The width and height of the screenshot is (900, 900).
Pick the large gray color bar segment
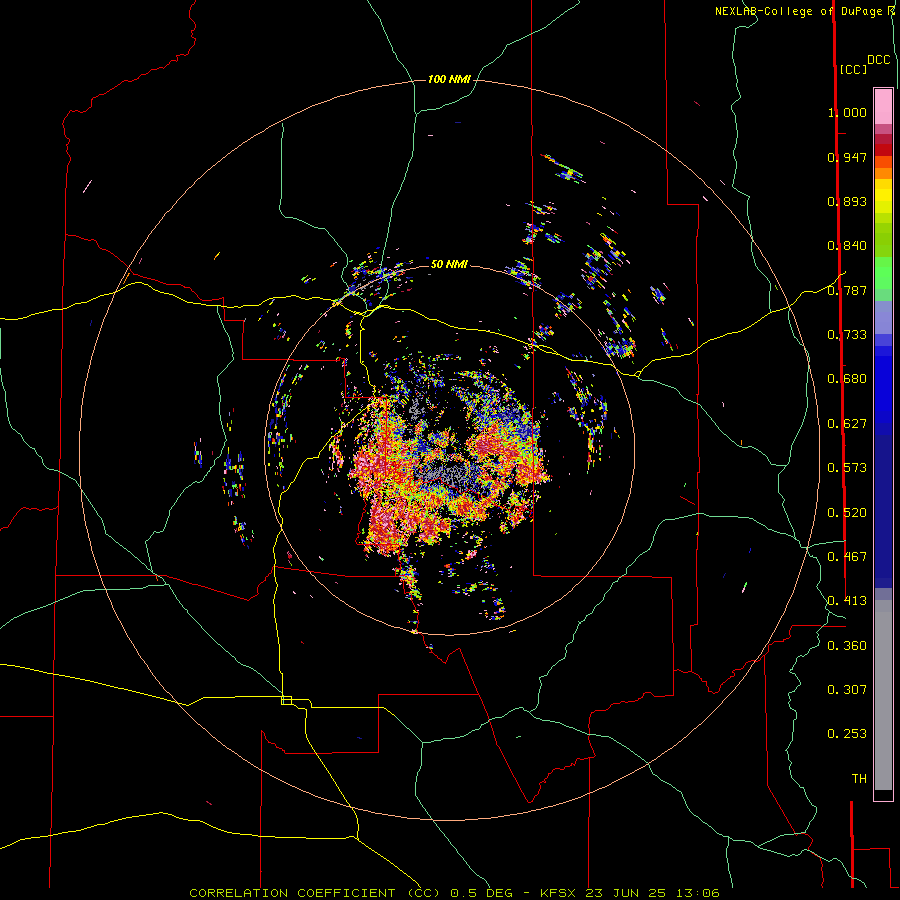click(883, 695)
